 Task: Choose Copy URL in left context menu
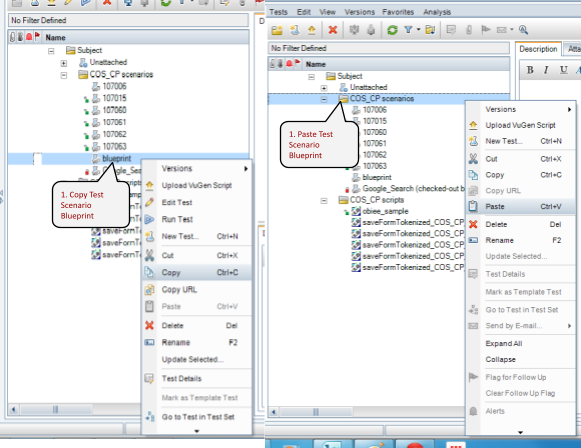pyautogui.click(x=197, y=289)
